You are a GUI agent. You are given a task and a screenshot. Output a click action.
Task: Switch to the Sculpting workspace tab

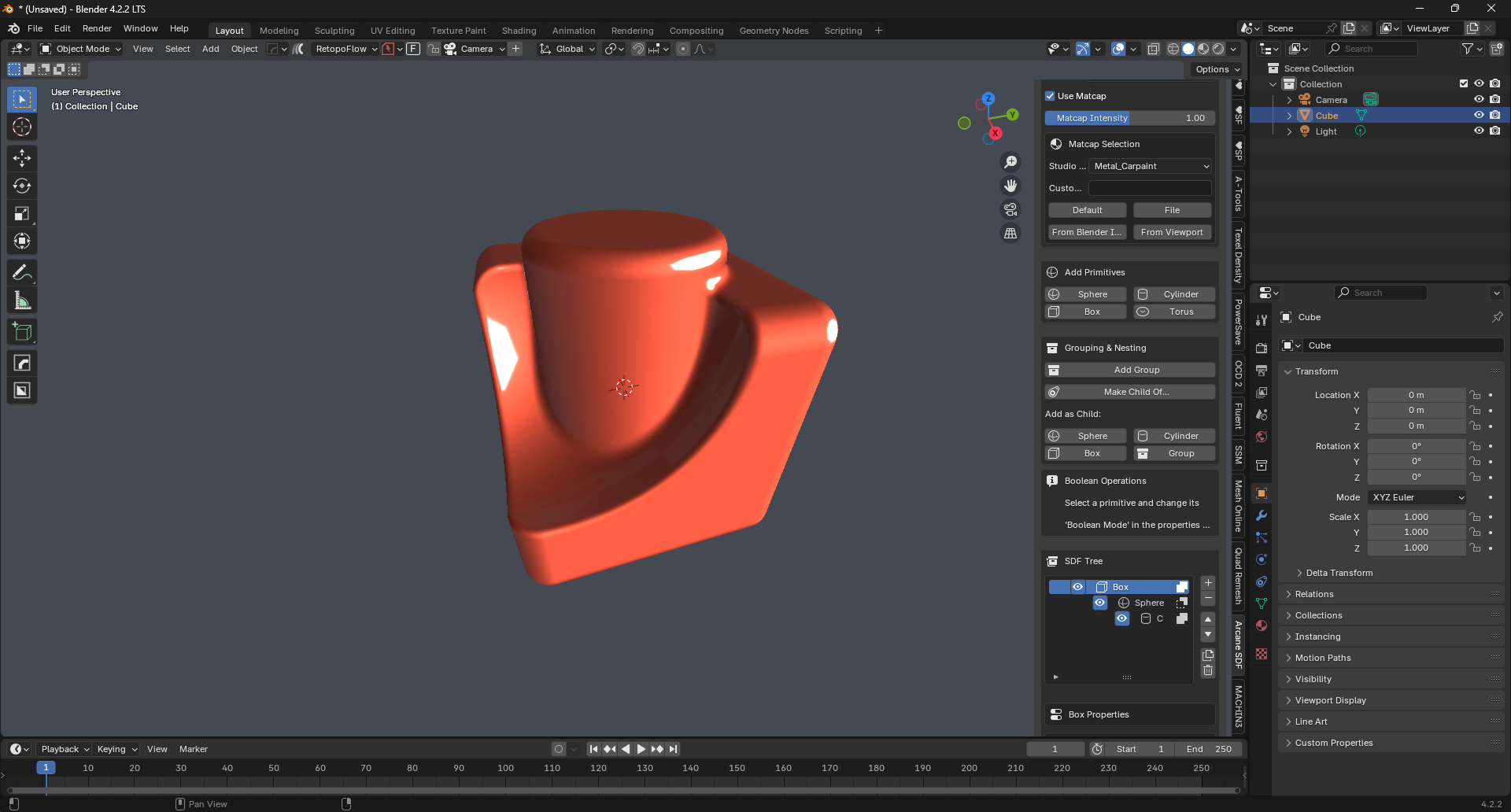tap(334, 31)
